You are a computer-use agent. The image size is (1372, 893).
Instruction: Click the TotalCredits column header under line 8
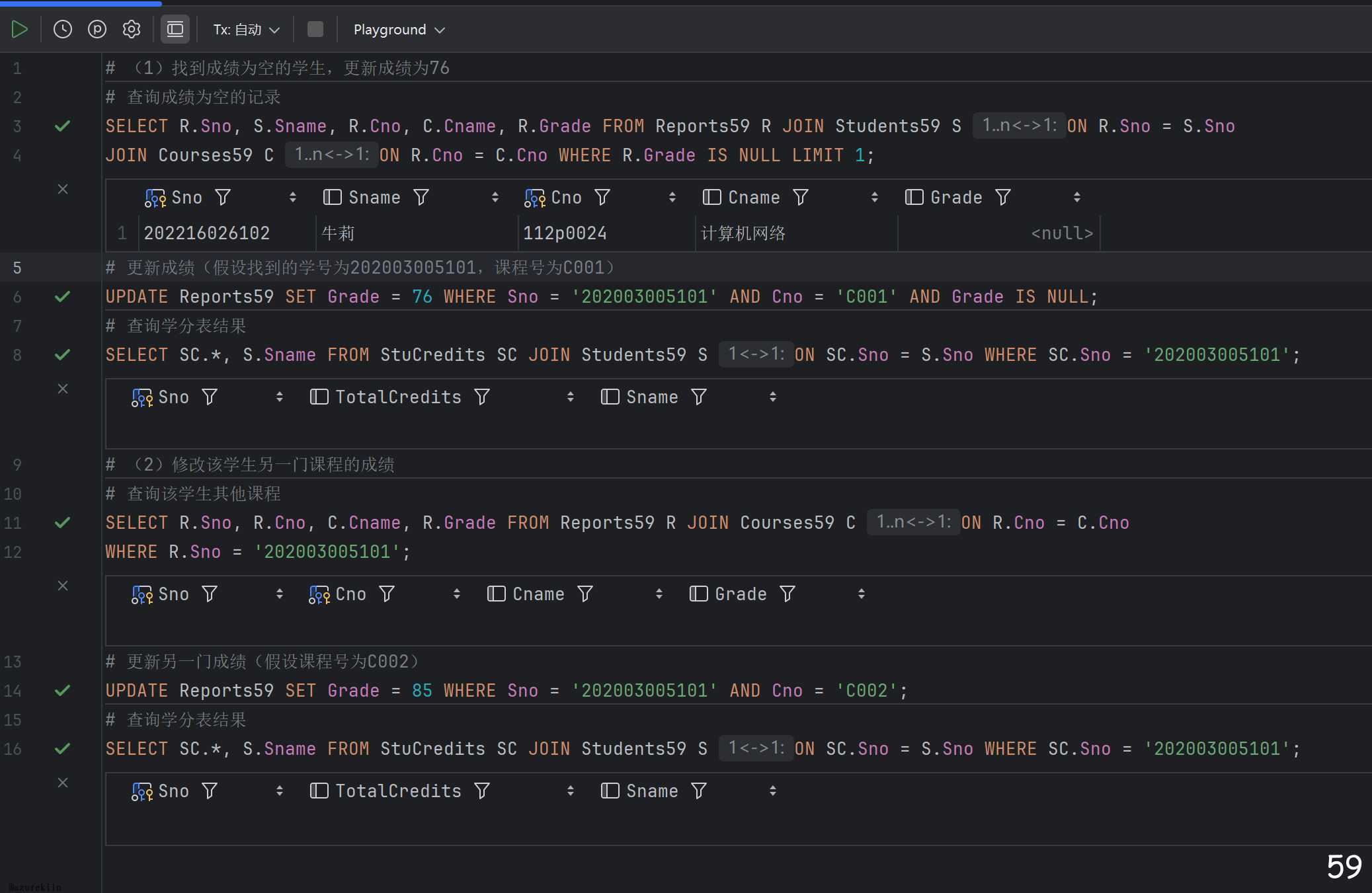(x=398, y=397)
